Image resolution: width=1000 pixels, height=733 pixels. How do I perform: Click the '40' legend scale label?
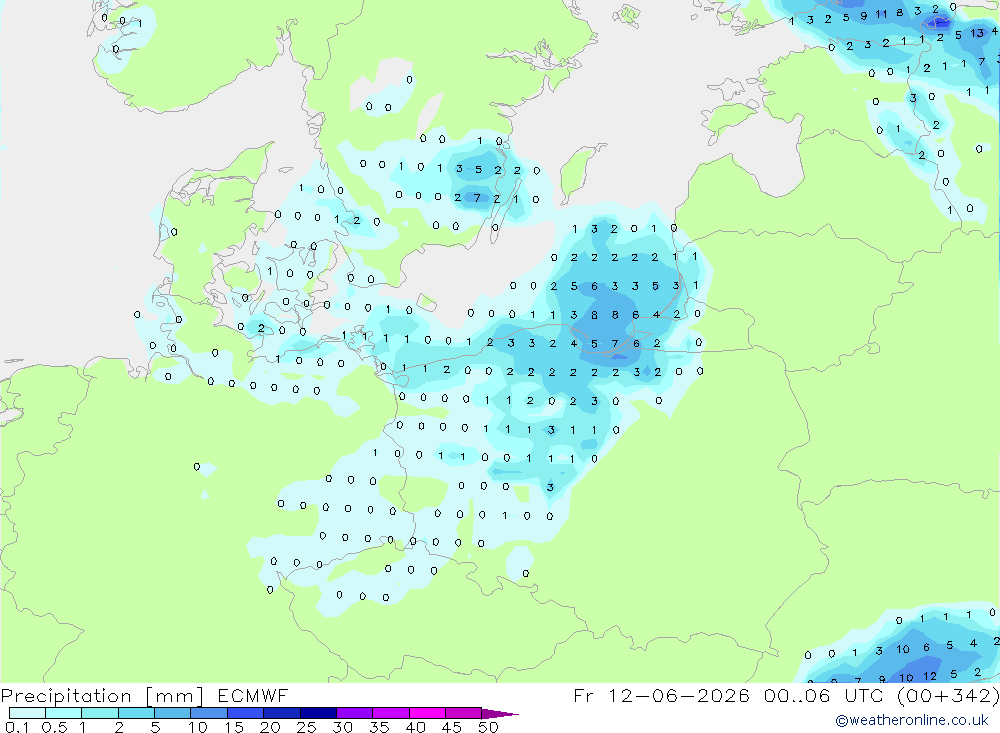[415, 727]
